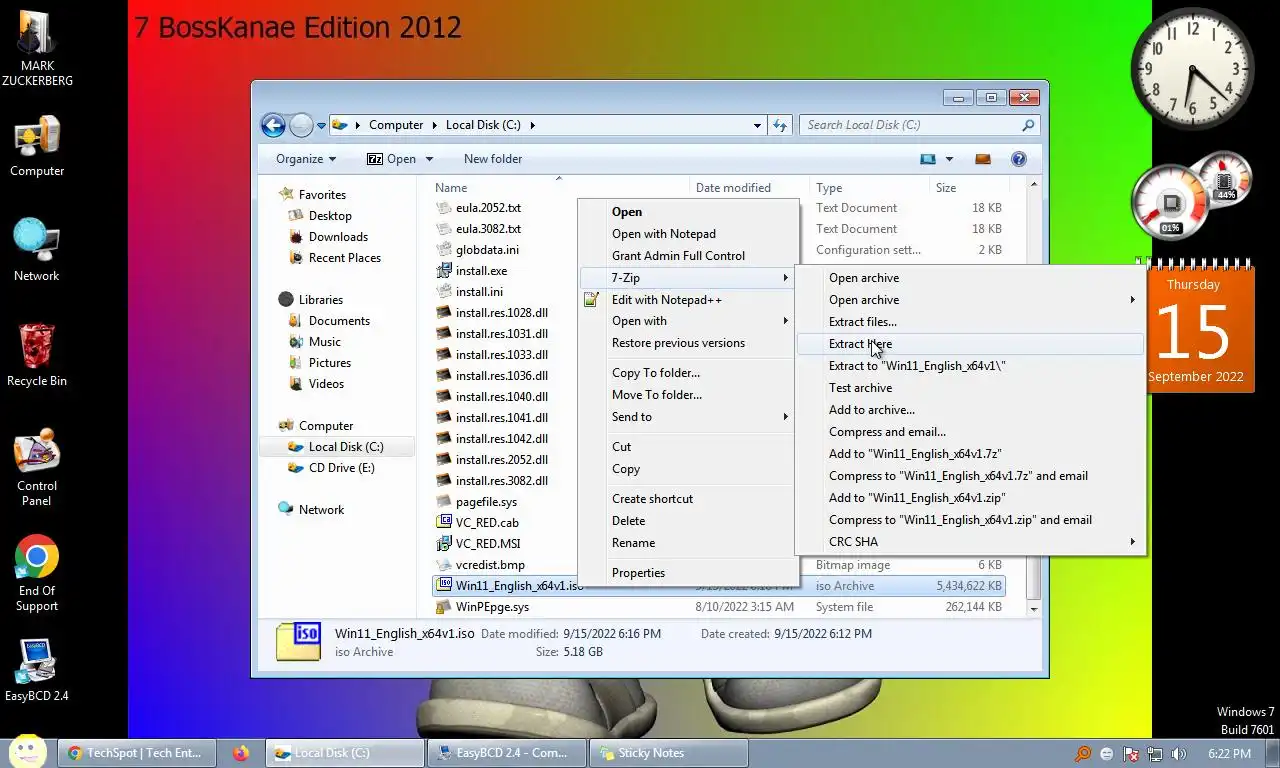Image resolution: width=1280 pixels, height=768 pixels.
Task: Open the Control Panel desktop icon
Action: point(37,467)
